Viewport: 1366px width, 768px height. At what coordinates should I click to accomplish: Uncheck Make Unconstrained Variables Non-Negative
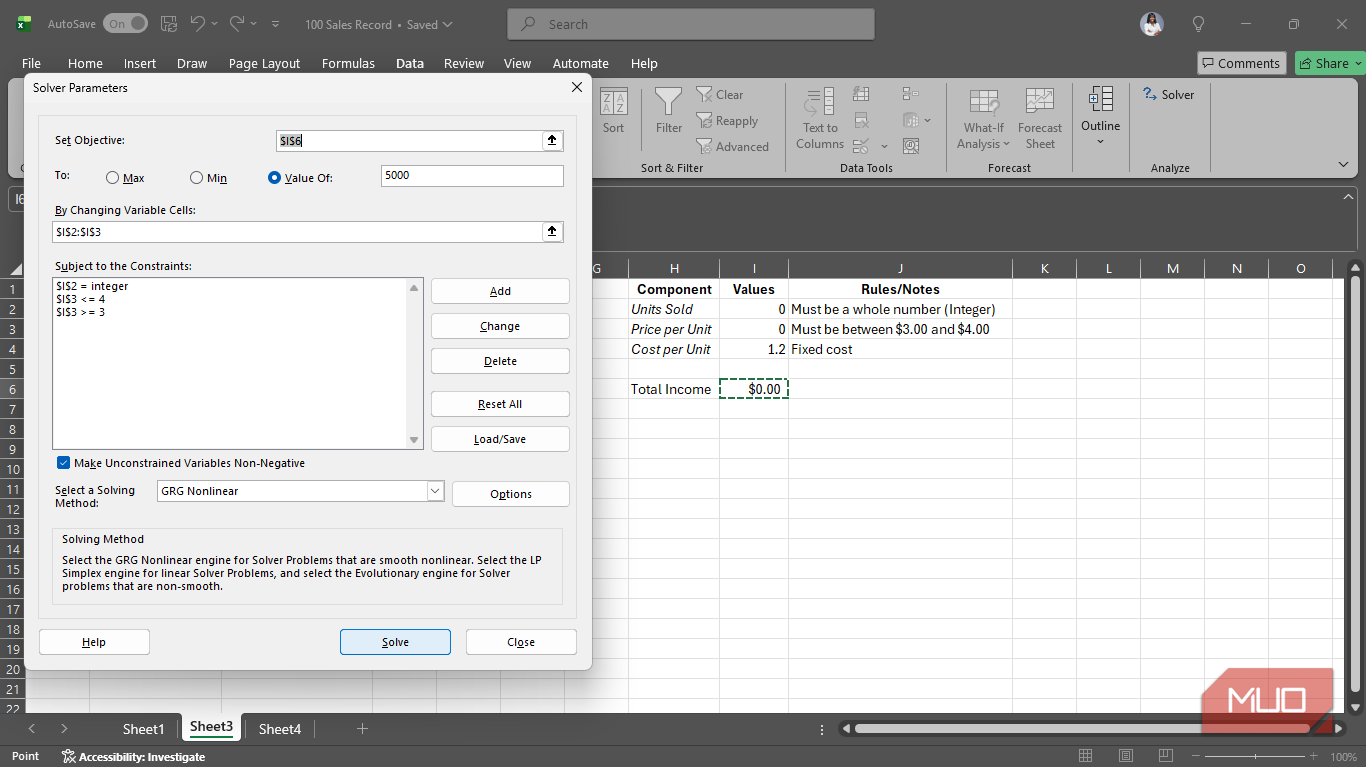pyautogui.click(x=64, y=463)
